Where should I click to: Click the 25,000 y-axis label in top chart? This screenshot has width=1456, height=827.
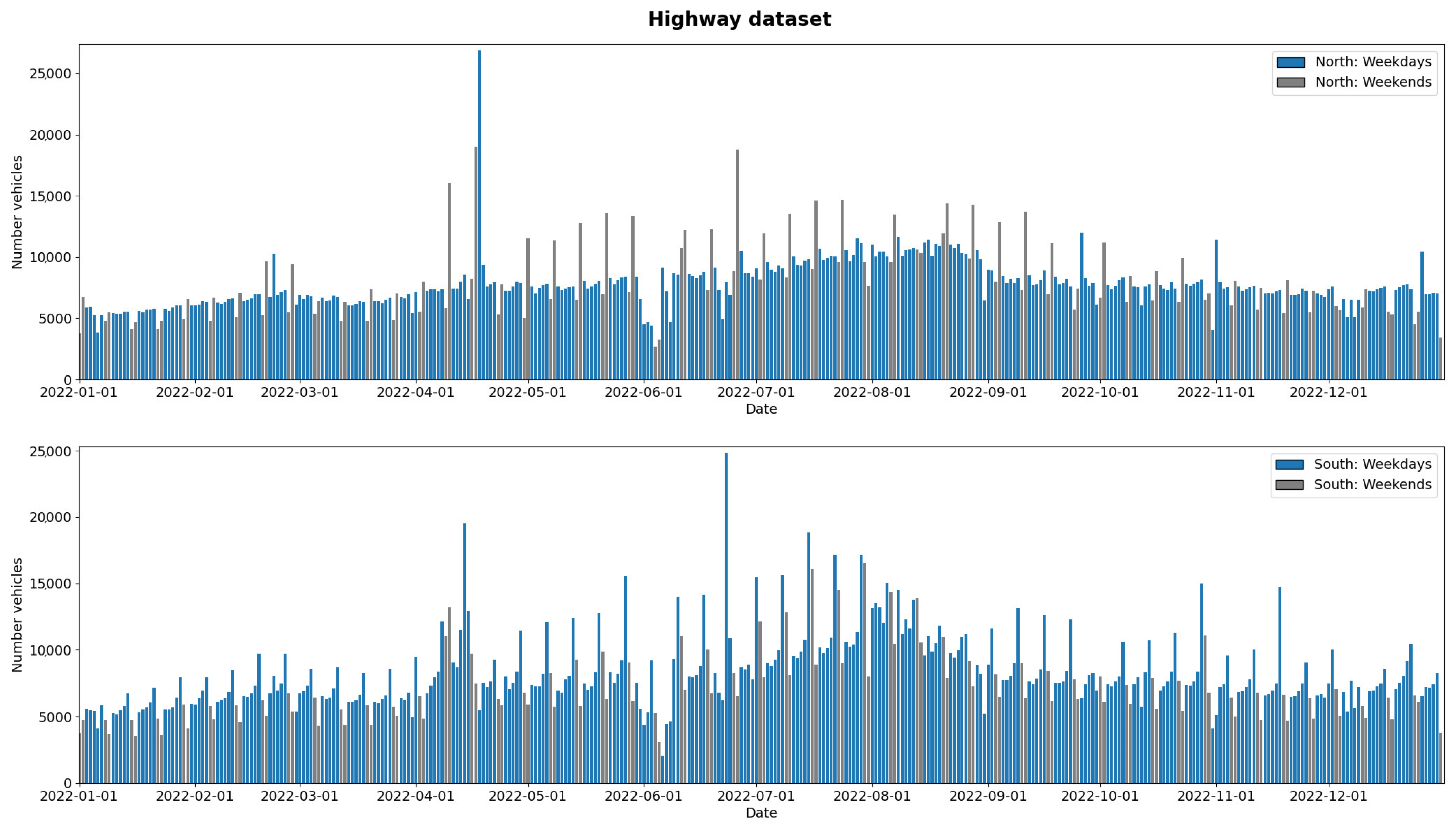point(50,74)
